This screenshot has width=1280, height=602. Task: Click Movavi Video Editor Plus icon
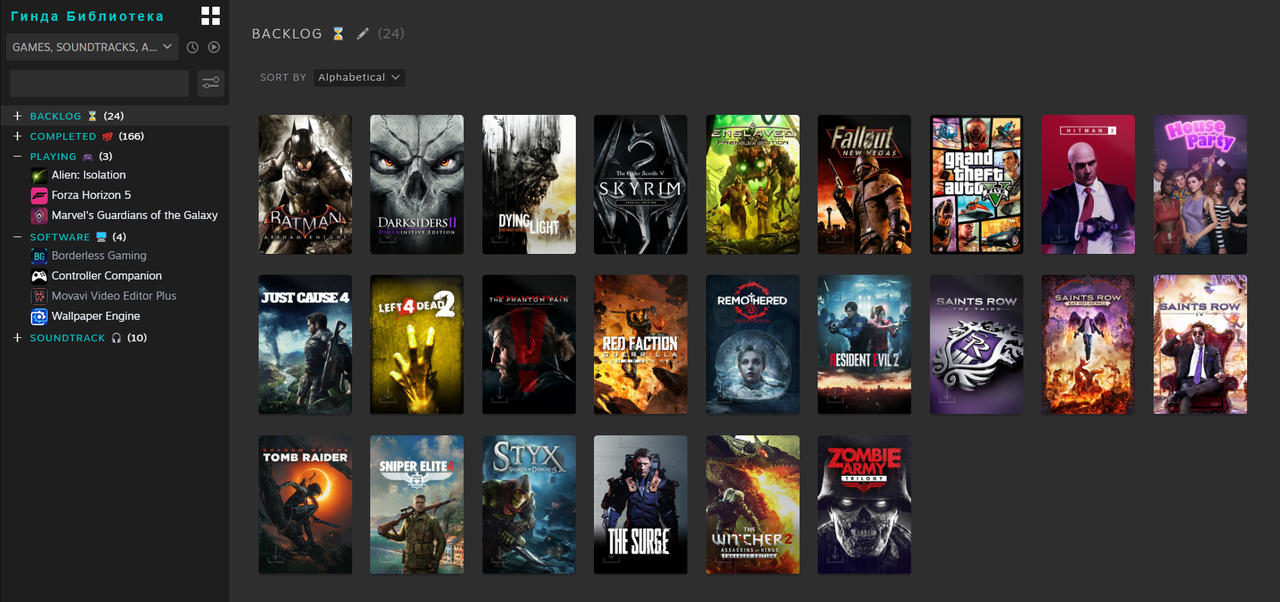(39, 296)
